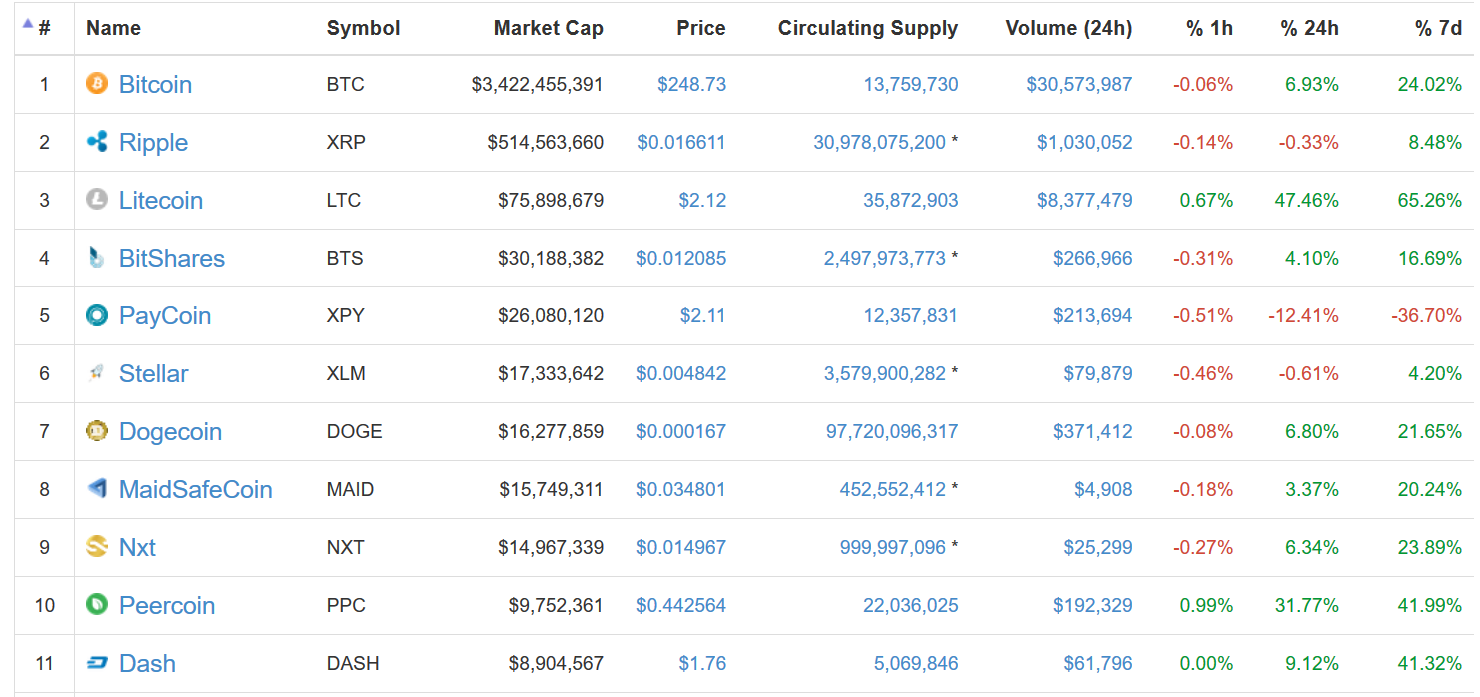Click the Stellar rocket icon
This screenshot has width=1480, height=697.
tap(96, 373)
